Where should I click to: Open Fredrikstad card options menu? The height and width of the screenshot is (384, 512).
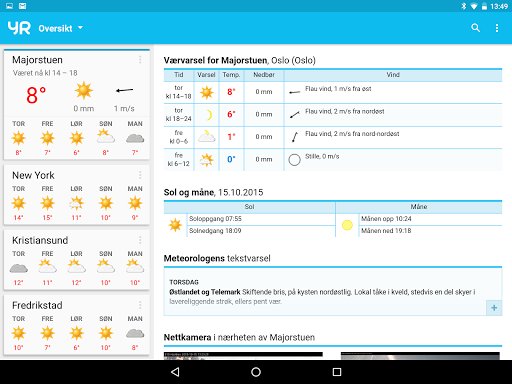point(140,305)
